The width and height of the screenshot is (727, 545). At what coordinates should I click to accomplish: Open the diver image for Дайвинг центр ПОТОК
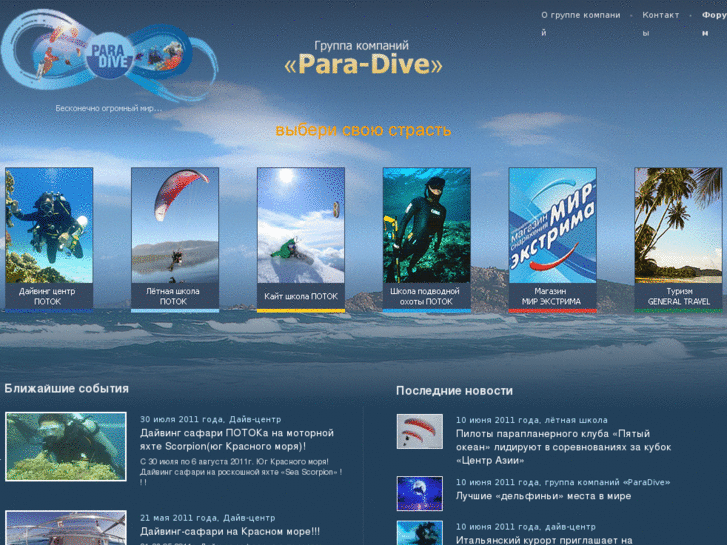pyautogui.click(x=49, y=225)
